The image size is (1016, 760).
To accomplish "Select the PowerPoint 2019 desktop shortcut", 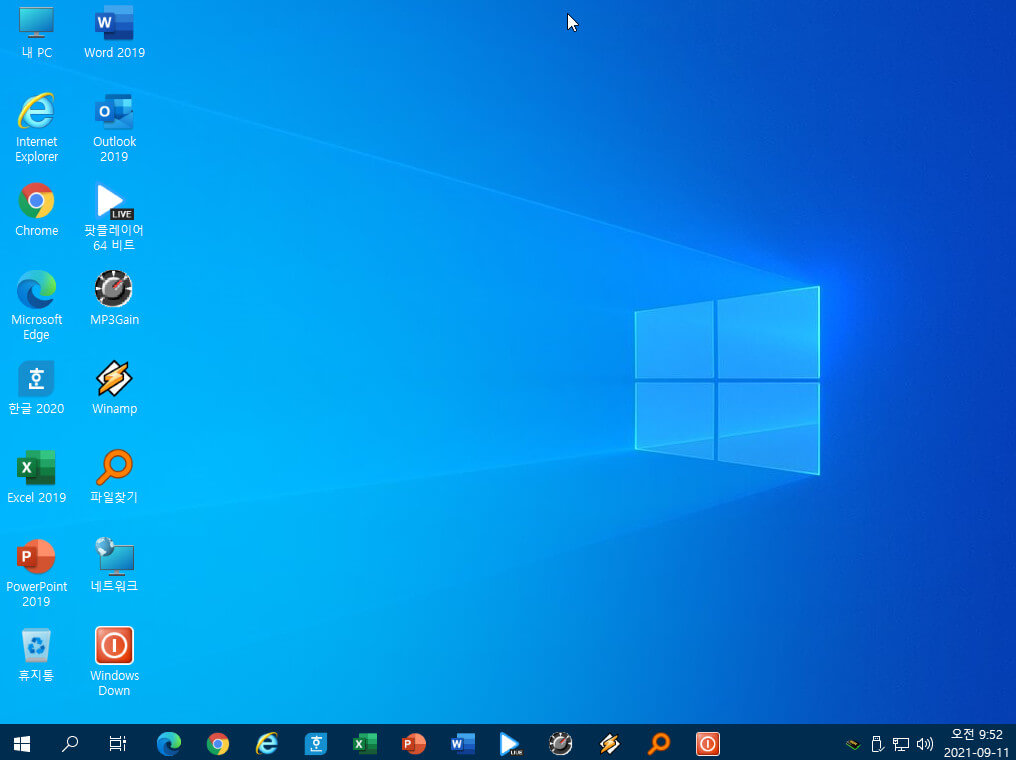I will [x=36, y=573].
